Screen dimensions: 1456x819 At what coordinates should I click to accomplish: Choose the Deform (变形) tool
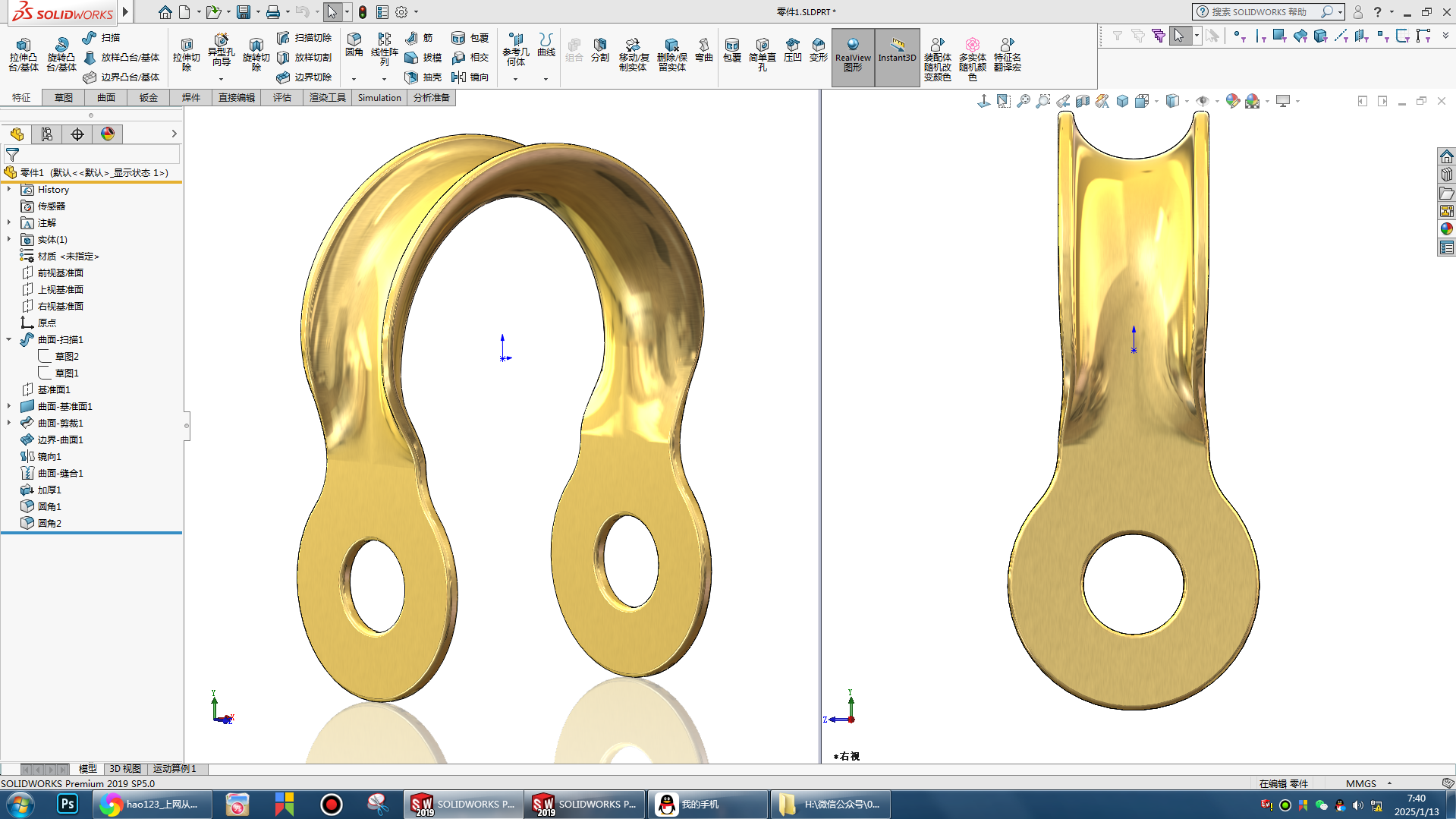[x=819, y=50]
